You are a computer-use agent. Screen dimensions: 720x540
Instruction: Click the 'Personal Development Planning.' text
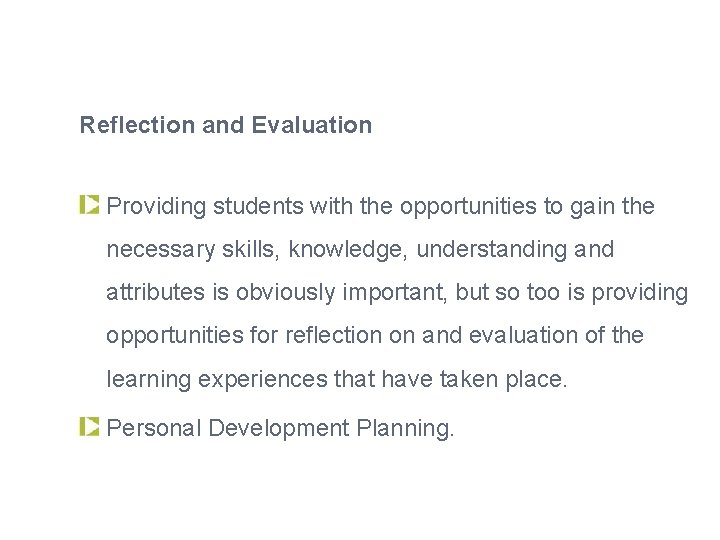(281, 429)
